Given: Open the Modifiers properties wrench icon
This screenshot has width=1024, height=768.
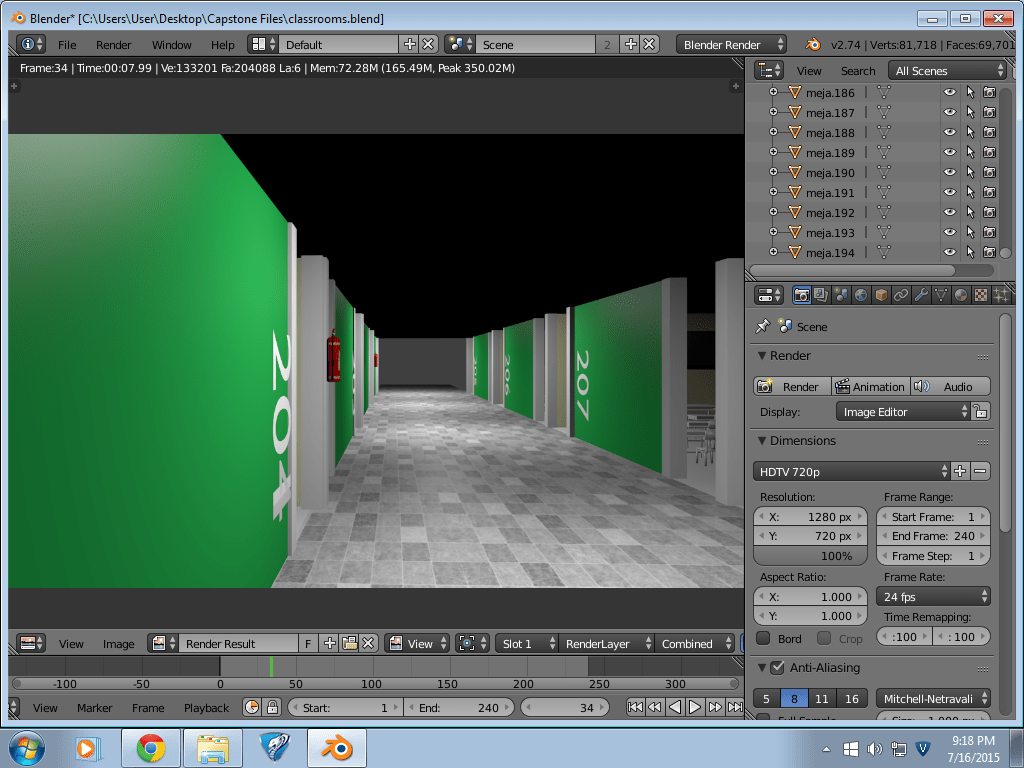Looking at the screenshot, I should 920,294.
